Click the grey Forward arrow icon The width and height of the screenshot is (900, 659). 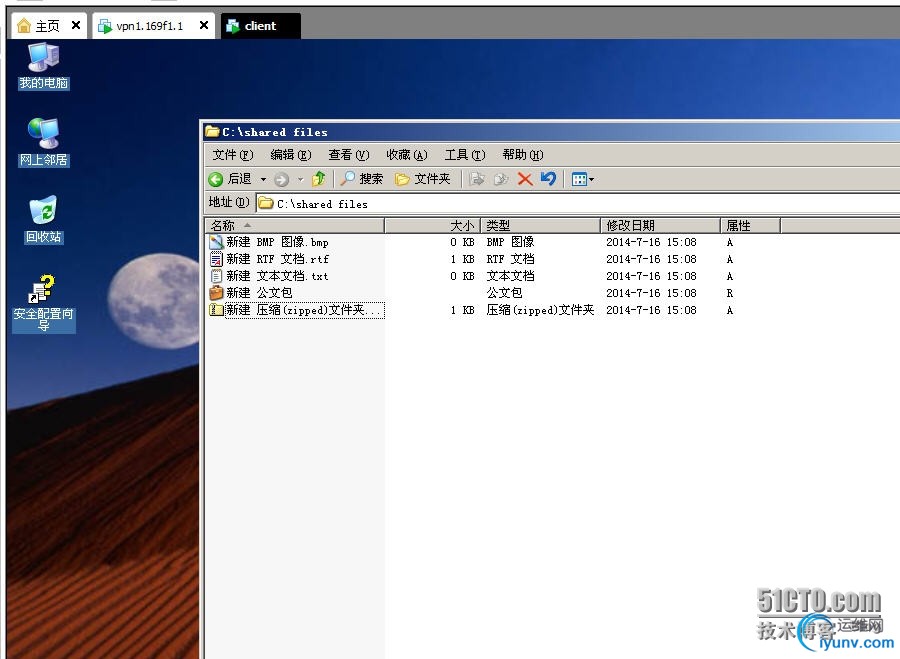tap(281, 180)
